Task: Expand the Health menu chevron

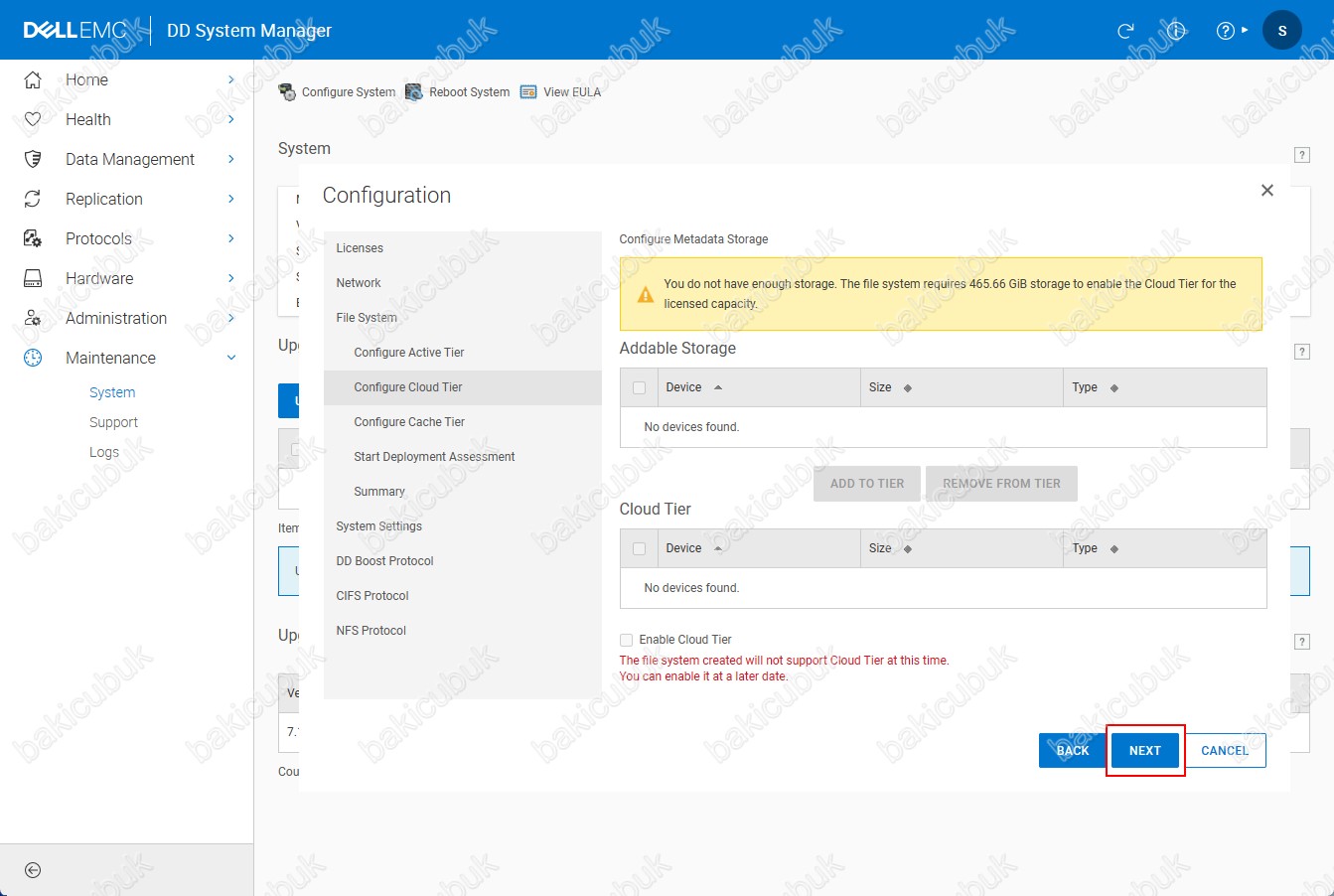Action: [x=230, y=119]
